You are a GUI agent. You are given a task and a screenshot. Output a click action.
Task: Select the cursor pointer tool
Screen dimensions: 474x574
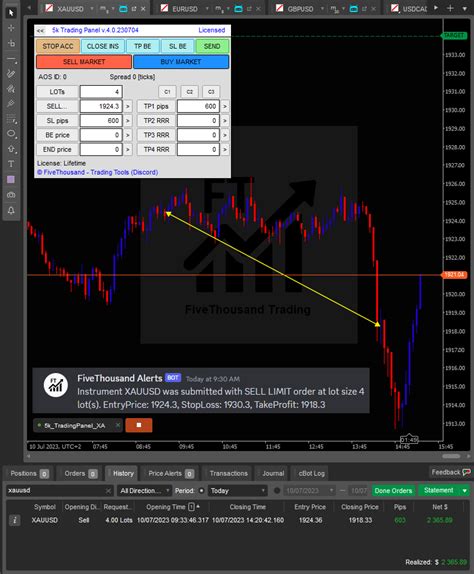pyautogui.click(x=11, y=13)
